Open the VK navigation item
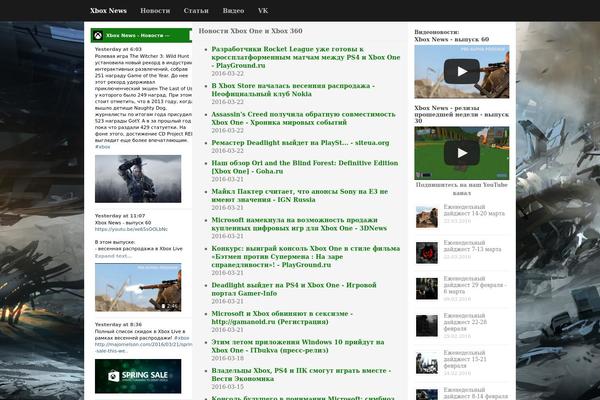600x400 pixels. point(263,11)
